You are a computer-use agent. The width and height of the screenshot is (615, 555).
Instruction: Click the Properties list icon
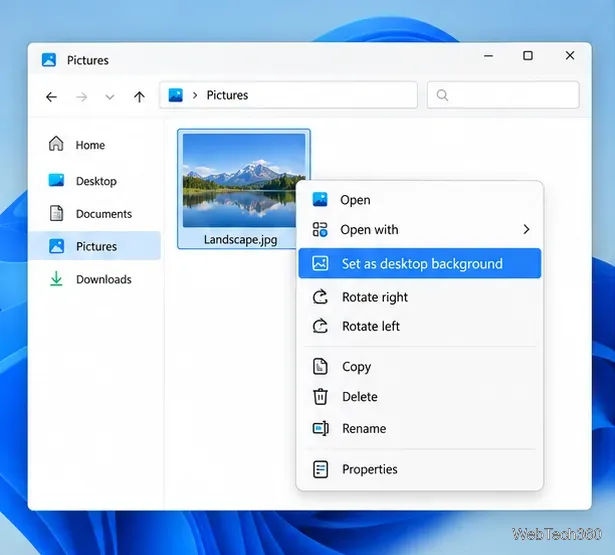click(320, 469)
